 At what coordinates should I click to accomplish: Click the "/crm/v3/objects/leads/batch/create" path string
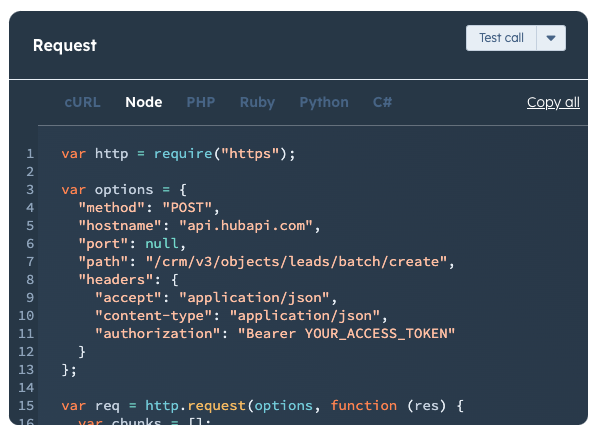click(296, 262)
